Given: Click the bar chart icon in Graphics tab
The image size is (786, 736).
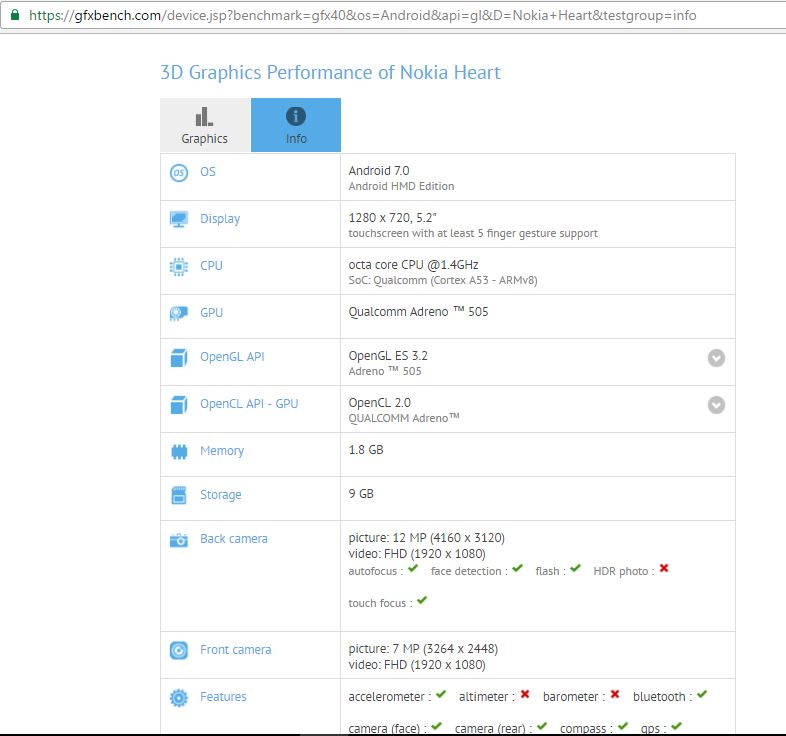Looking at the screenshot, I should (x=204, y=116).
